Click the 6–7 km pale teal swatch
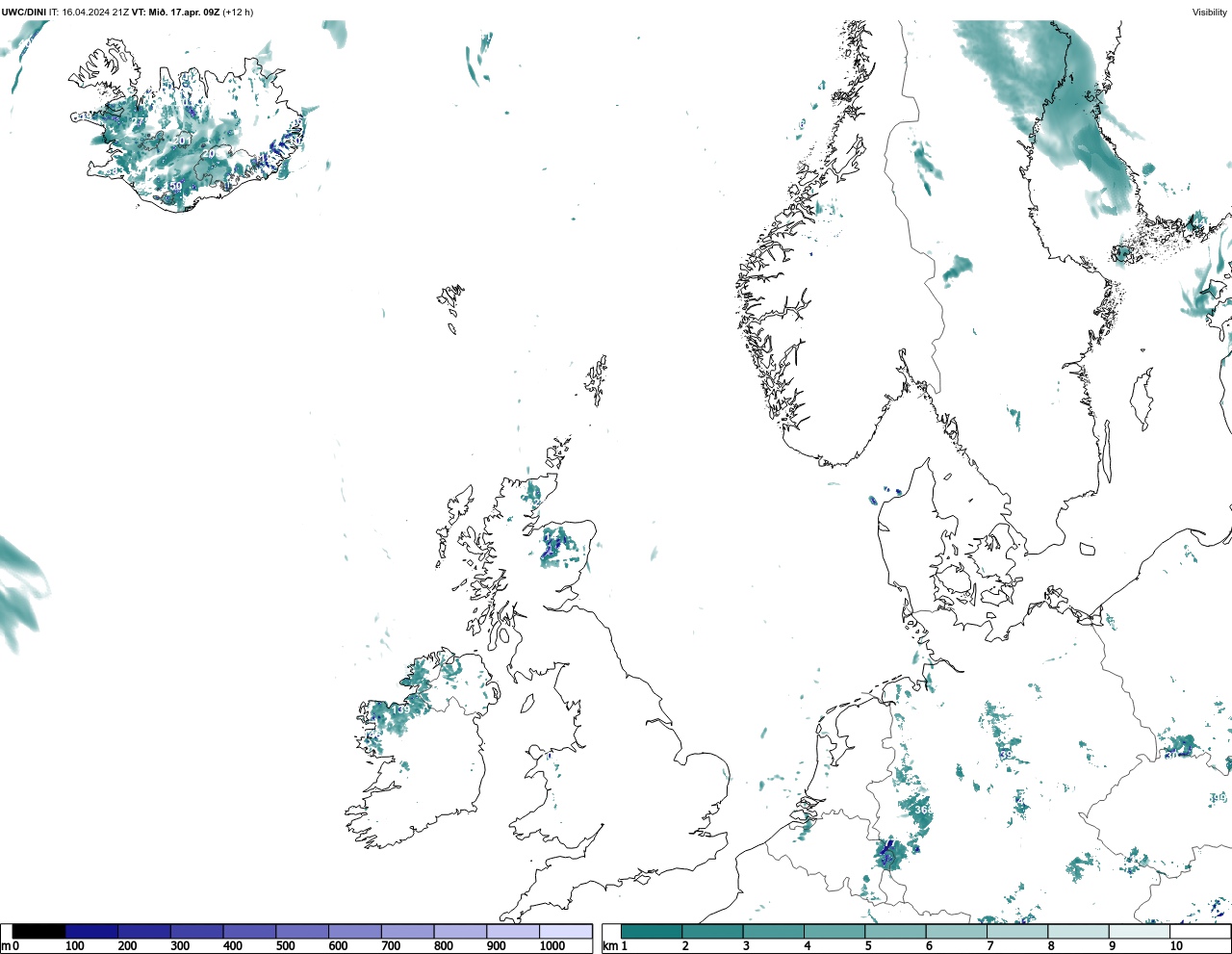Image resolution: width=1232 pixels, height=954 pixels. tap(956, 932)
